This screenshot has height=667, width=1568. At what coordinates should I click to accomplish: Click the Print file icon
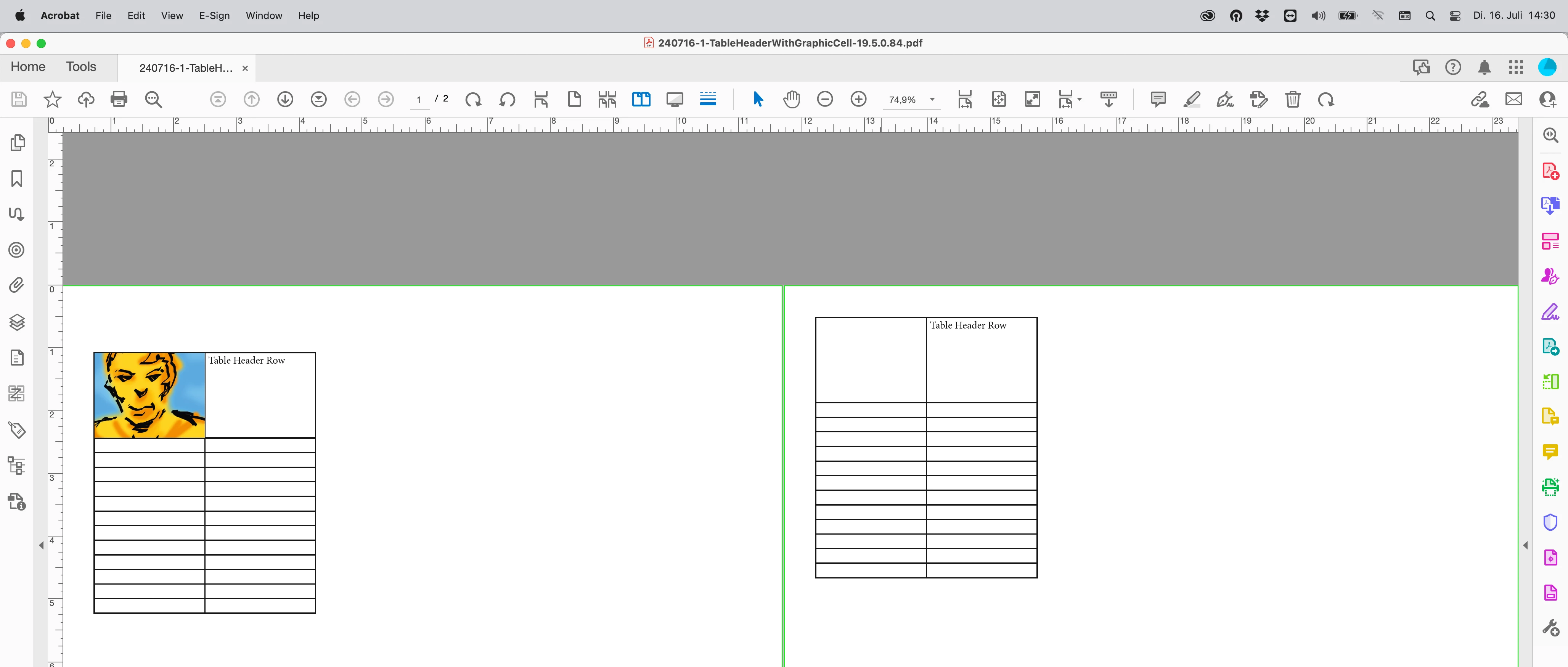click(119, 99)
